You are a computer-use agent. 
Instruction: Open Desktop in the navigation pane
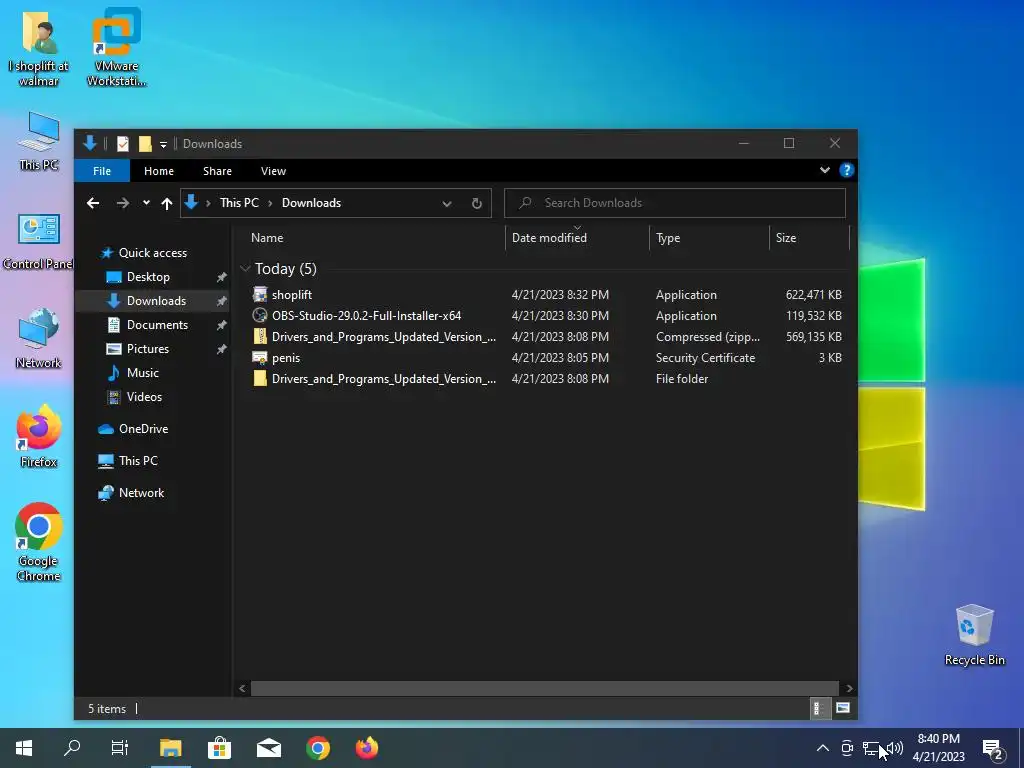(148, 277)
